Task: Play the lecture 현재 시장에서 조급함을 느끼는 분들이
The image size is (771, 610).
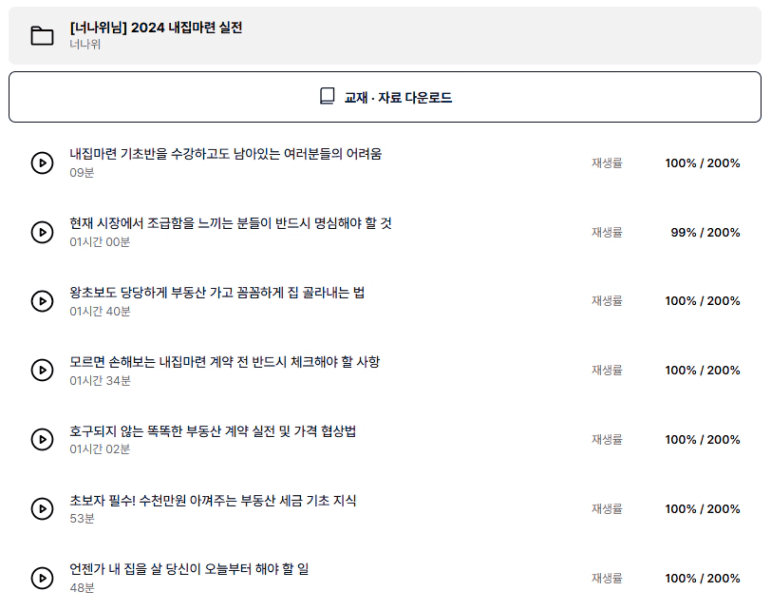Action: pyautogui.click(x=42, y=232)
